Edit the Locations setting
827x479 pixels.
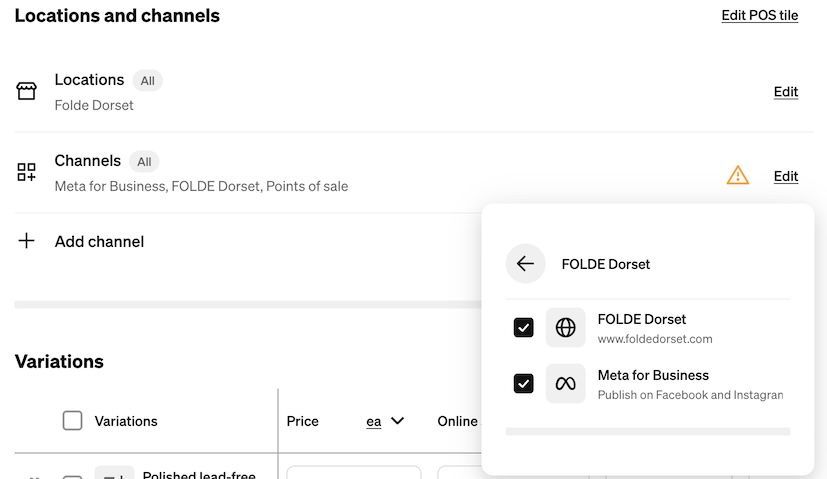(x=786, y=92)
